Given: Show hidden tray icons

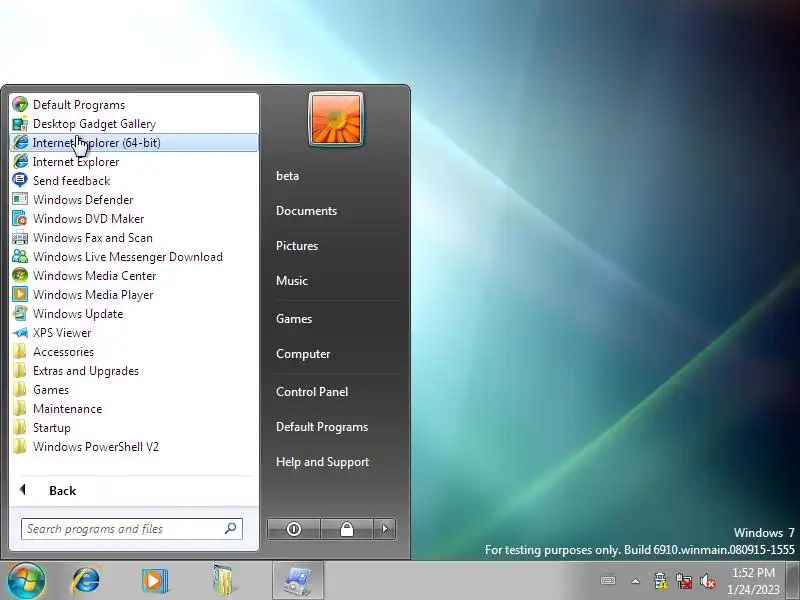Looking at the screenshot, I should (x=636, y=581).
